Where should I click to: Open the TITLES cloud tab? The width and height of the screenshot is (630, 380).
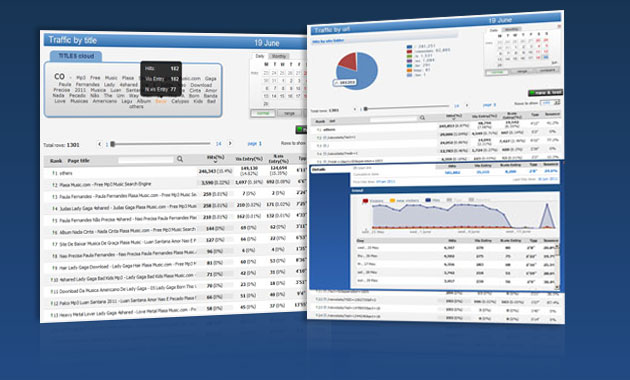pos(76,56)
